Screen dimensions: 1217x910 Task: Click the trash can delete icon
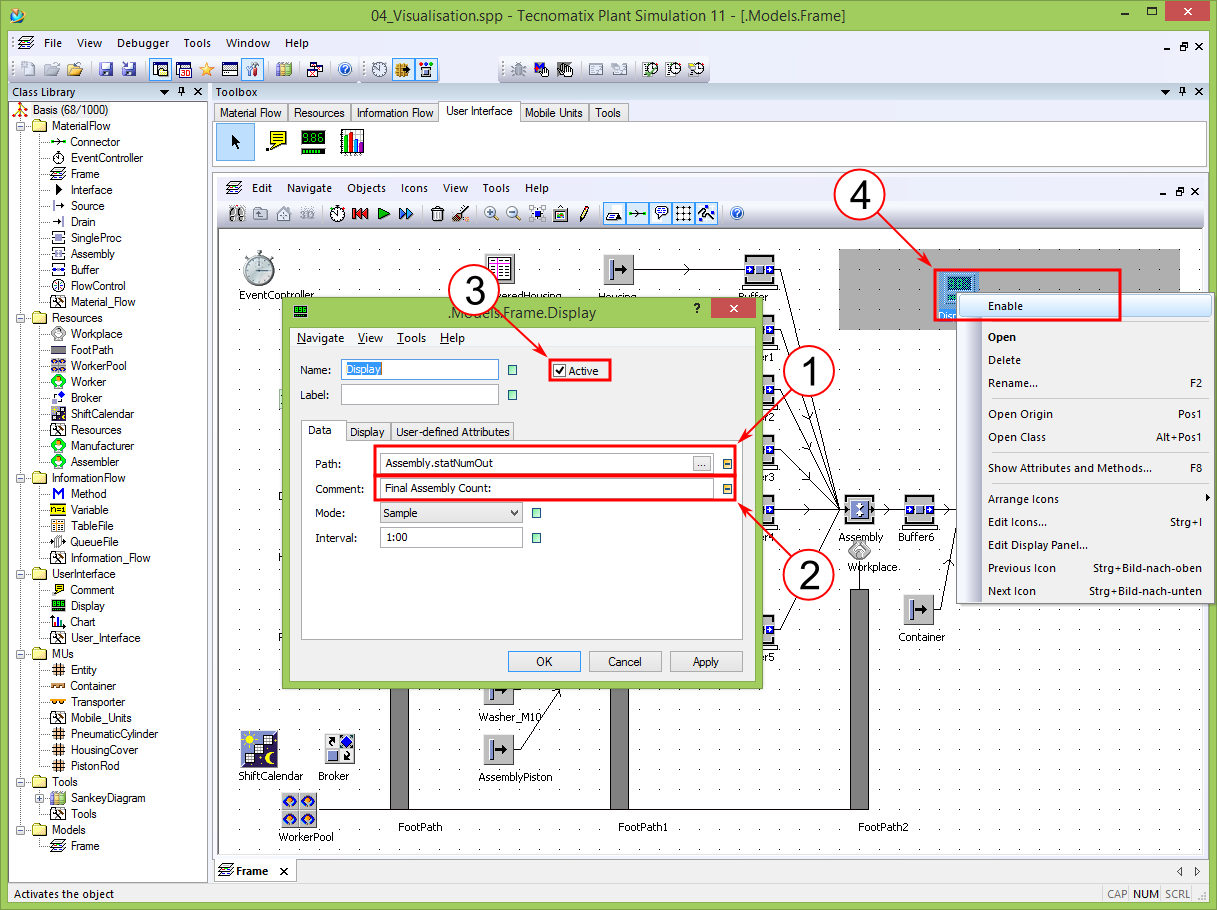[x=437, y=214]
